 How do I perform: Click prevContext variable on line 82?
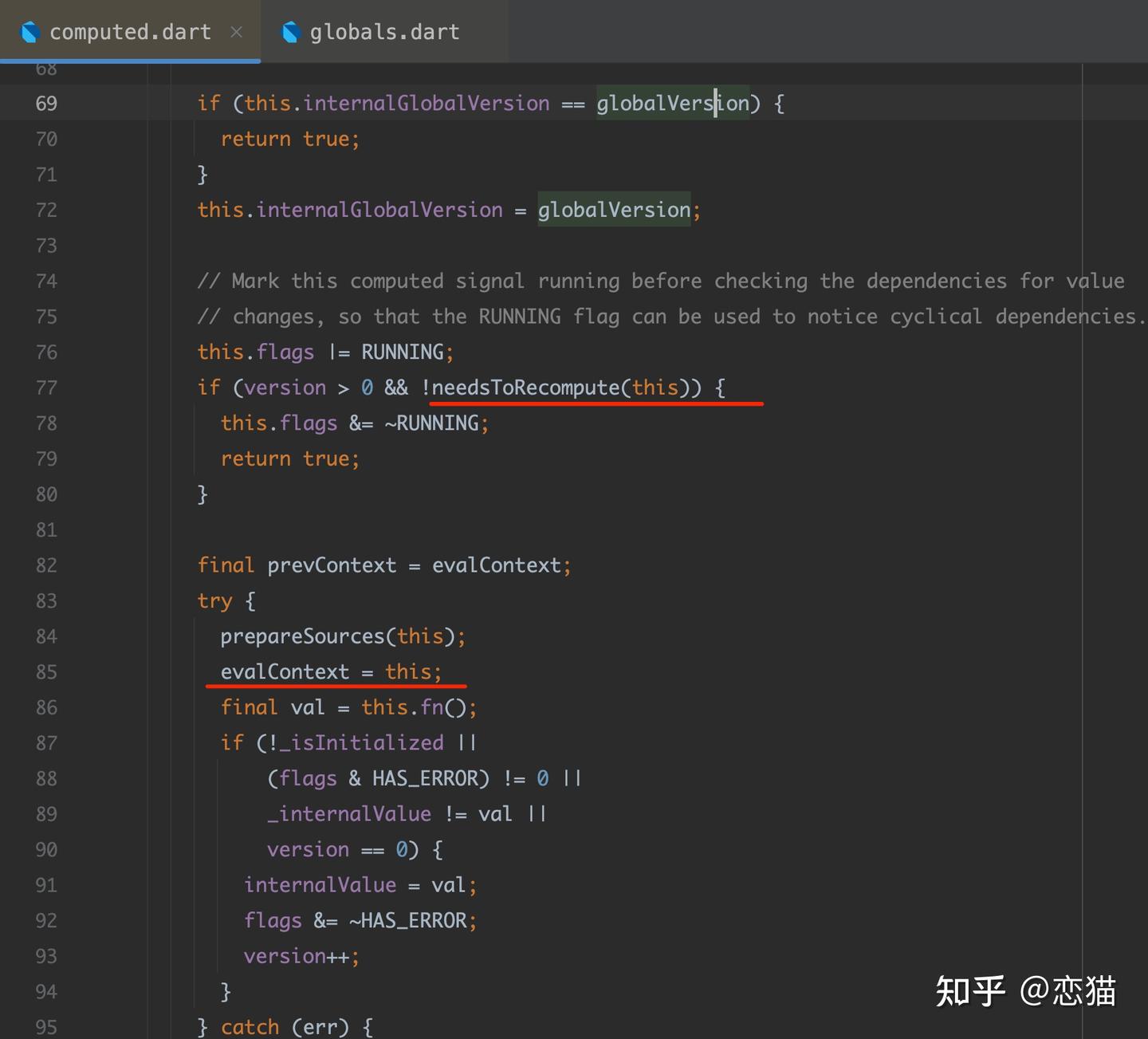pyautogui.click(x=332, y=565)
